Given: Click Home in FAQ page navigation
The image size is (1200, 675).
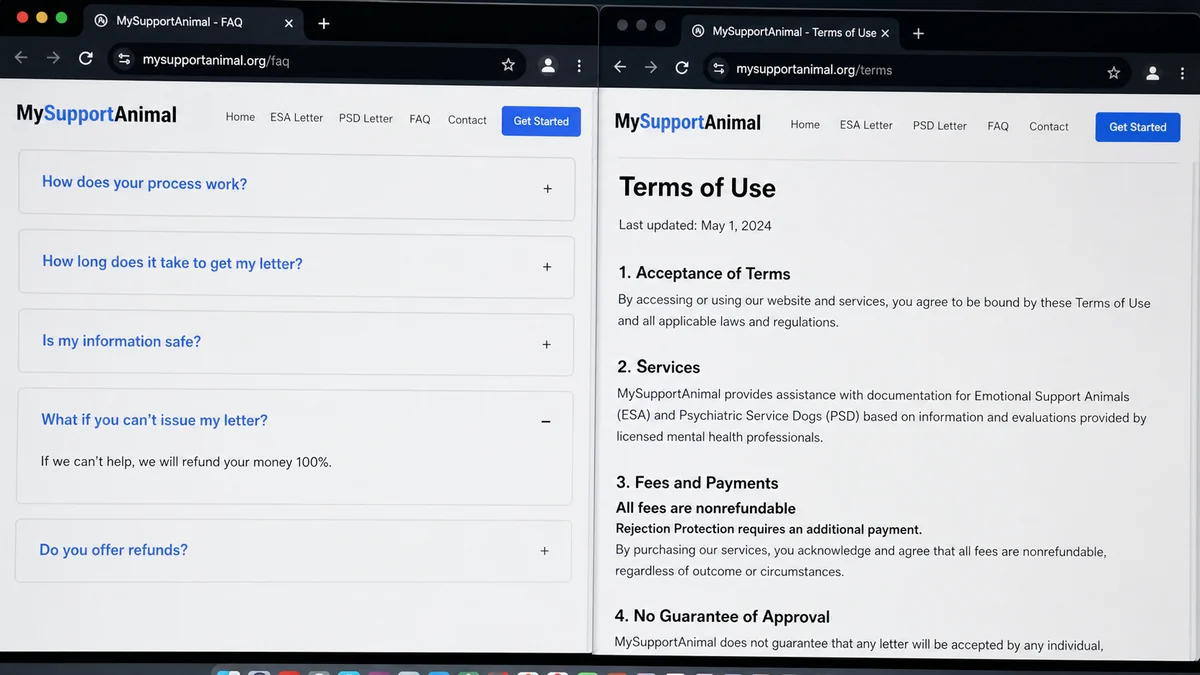Looking at the screenshot, I should click(x=240, y=117).
